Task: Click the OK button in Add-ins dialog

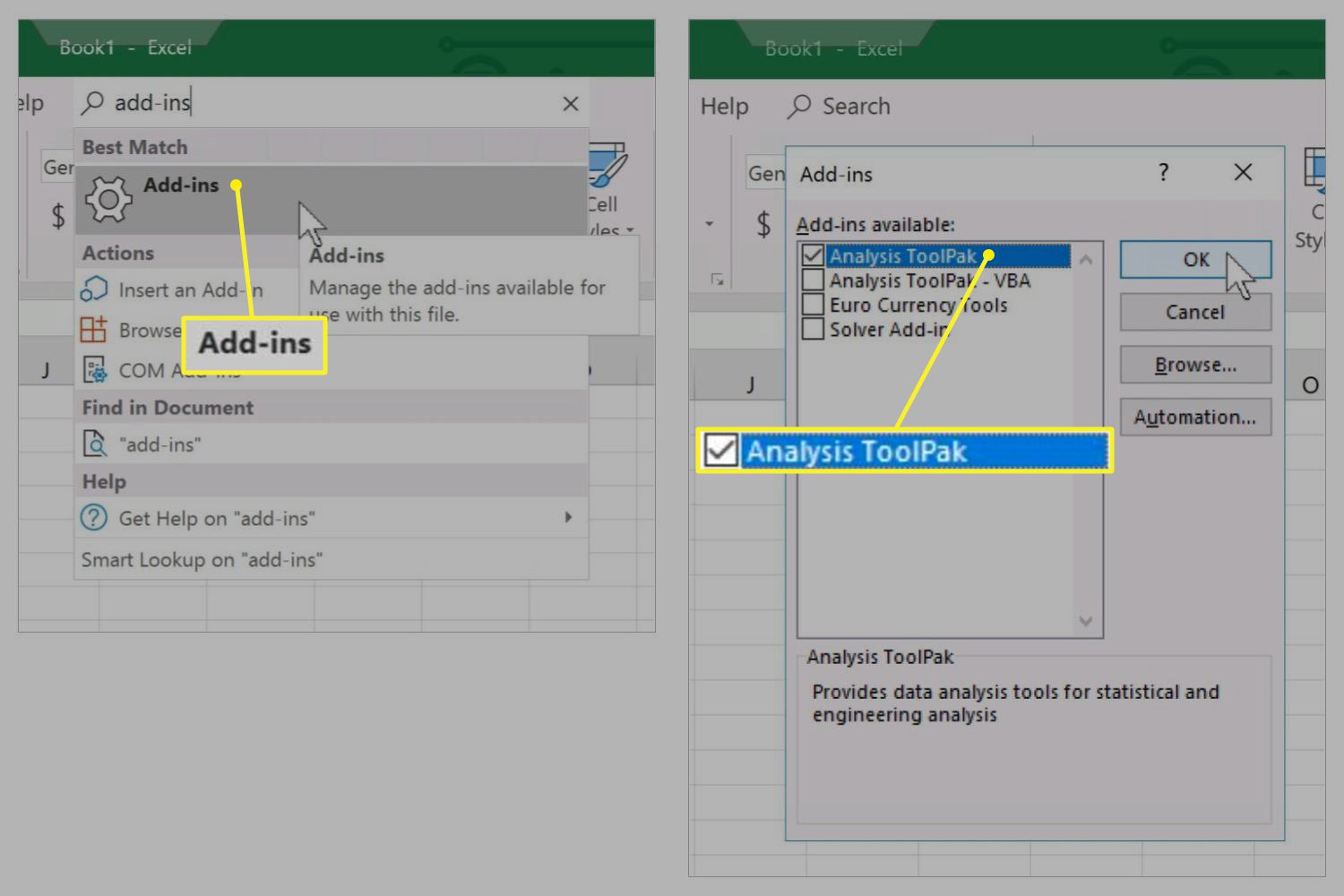Action: 1195,259
